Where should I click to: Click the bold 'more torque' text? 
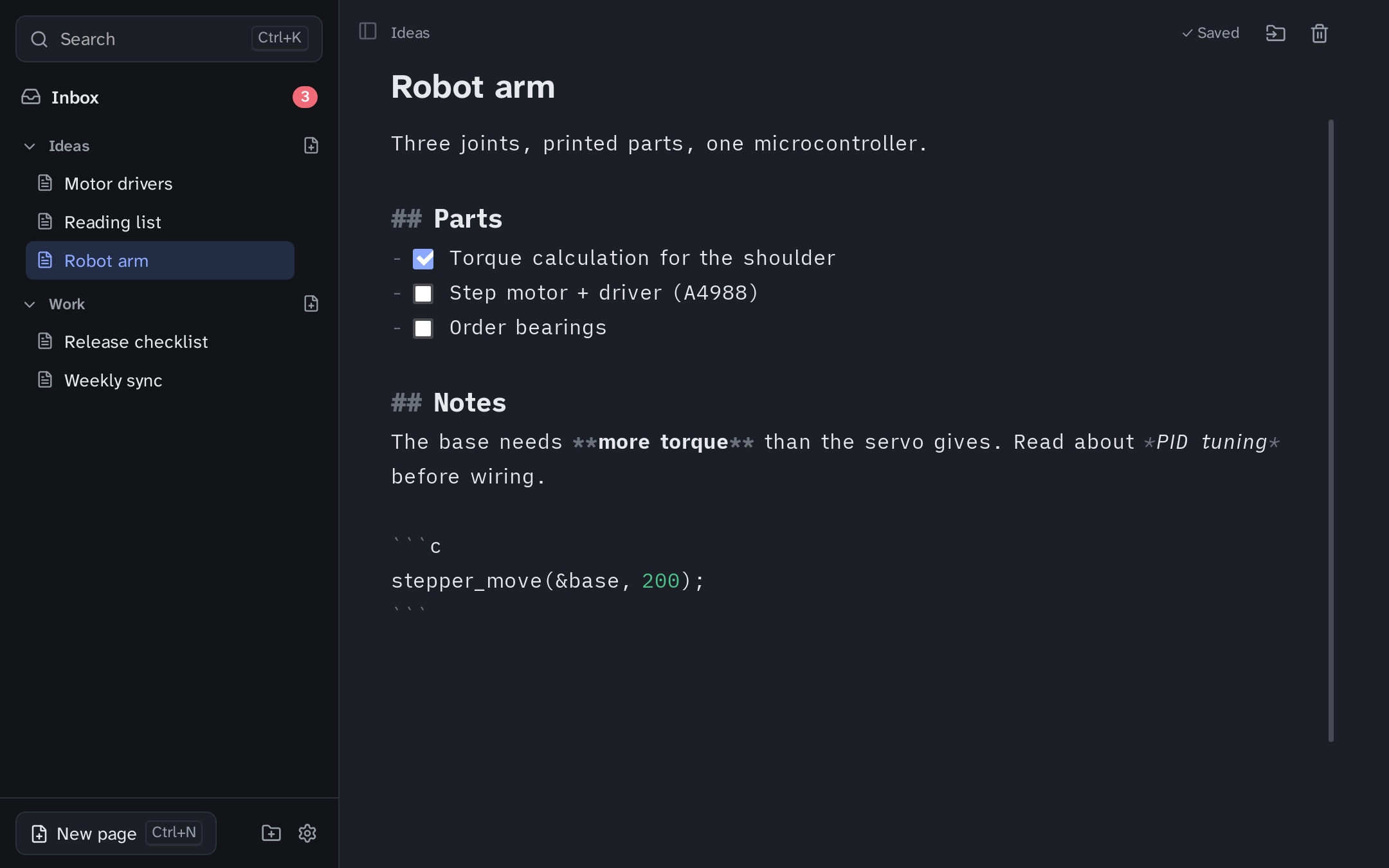click(x=663, y=442)
